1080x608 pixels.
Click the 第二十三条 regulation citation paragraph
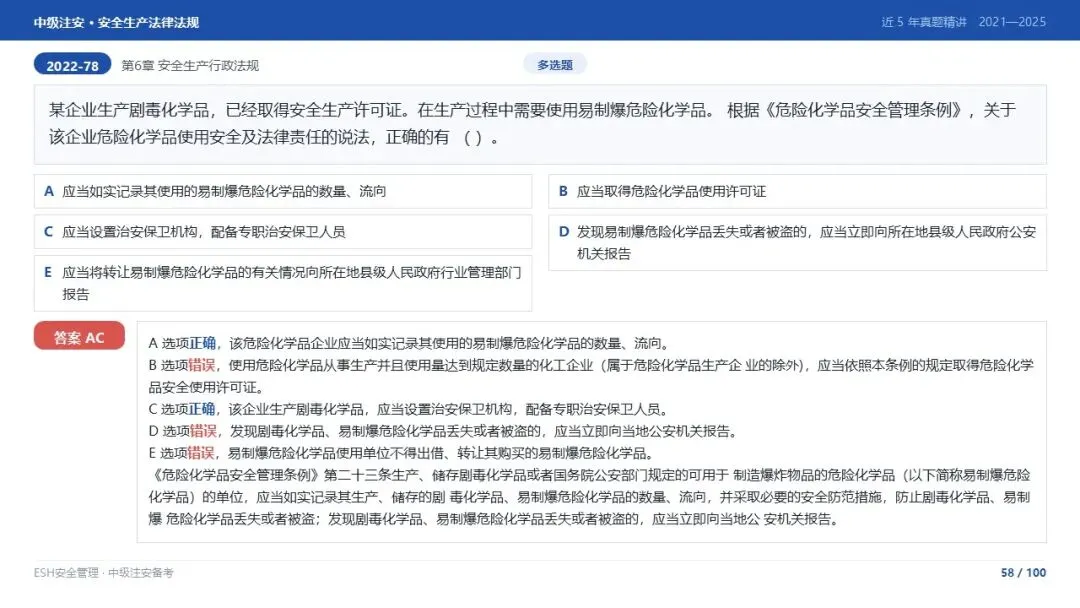(x=590, y=497)
